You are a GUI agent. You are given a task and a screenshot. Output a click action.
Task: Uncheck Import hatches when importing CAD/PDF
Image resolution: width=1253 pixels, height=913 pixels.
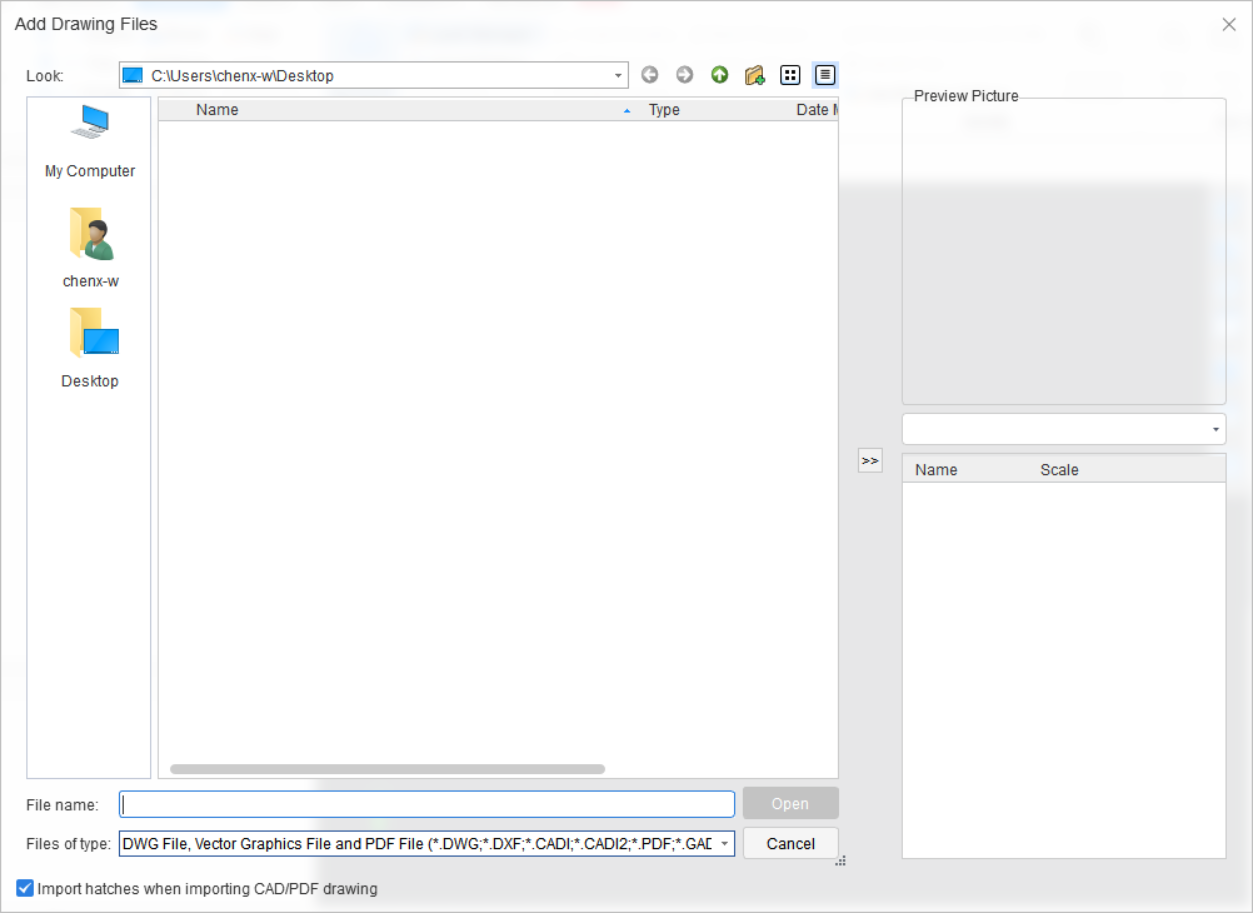(25, 888)
